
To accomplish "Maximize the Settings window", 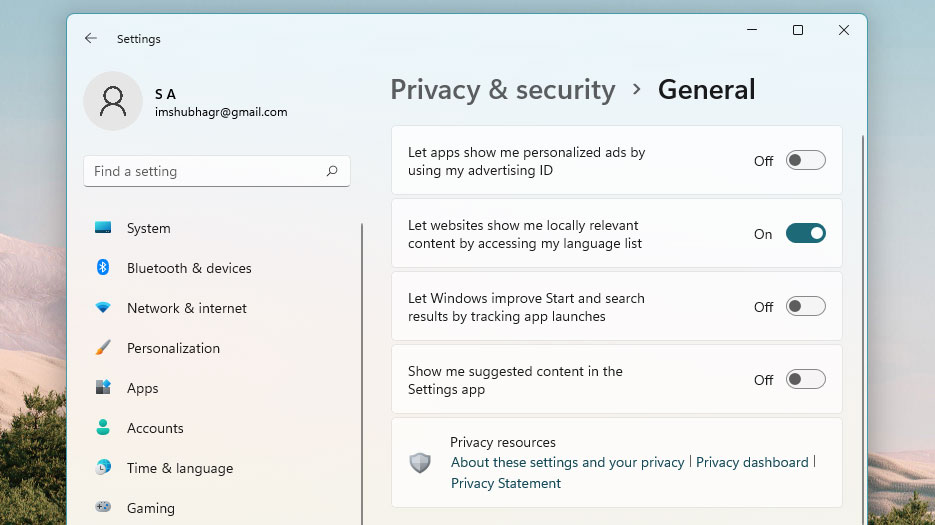I will click(798, 30).
